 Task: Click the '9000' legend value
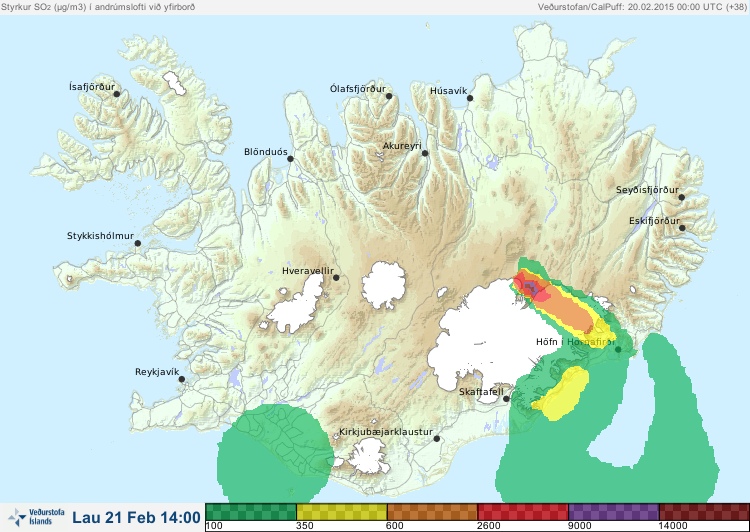pos(580,526)
